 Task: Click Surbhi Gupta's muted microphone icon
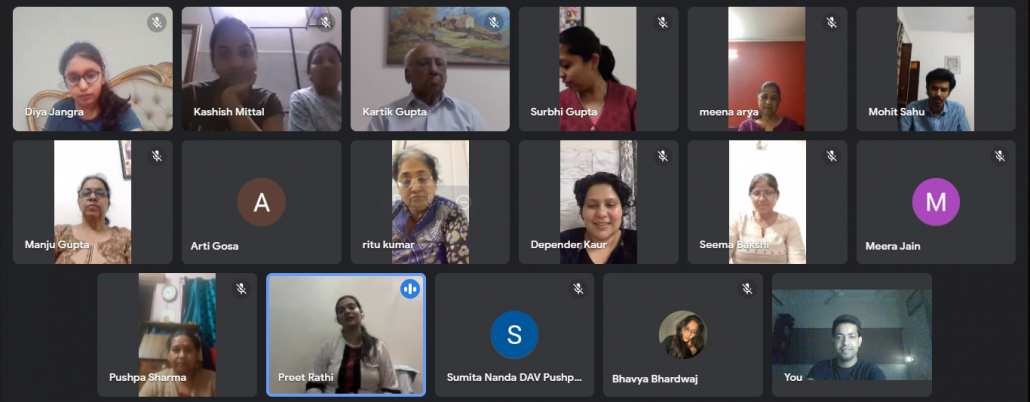click(663, 23)
